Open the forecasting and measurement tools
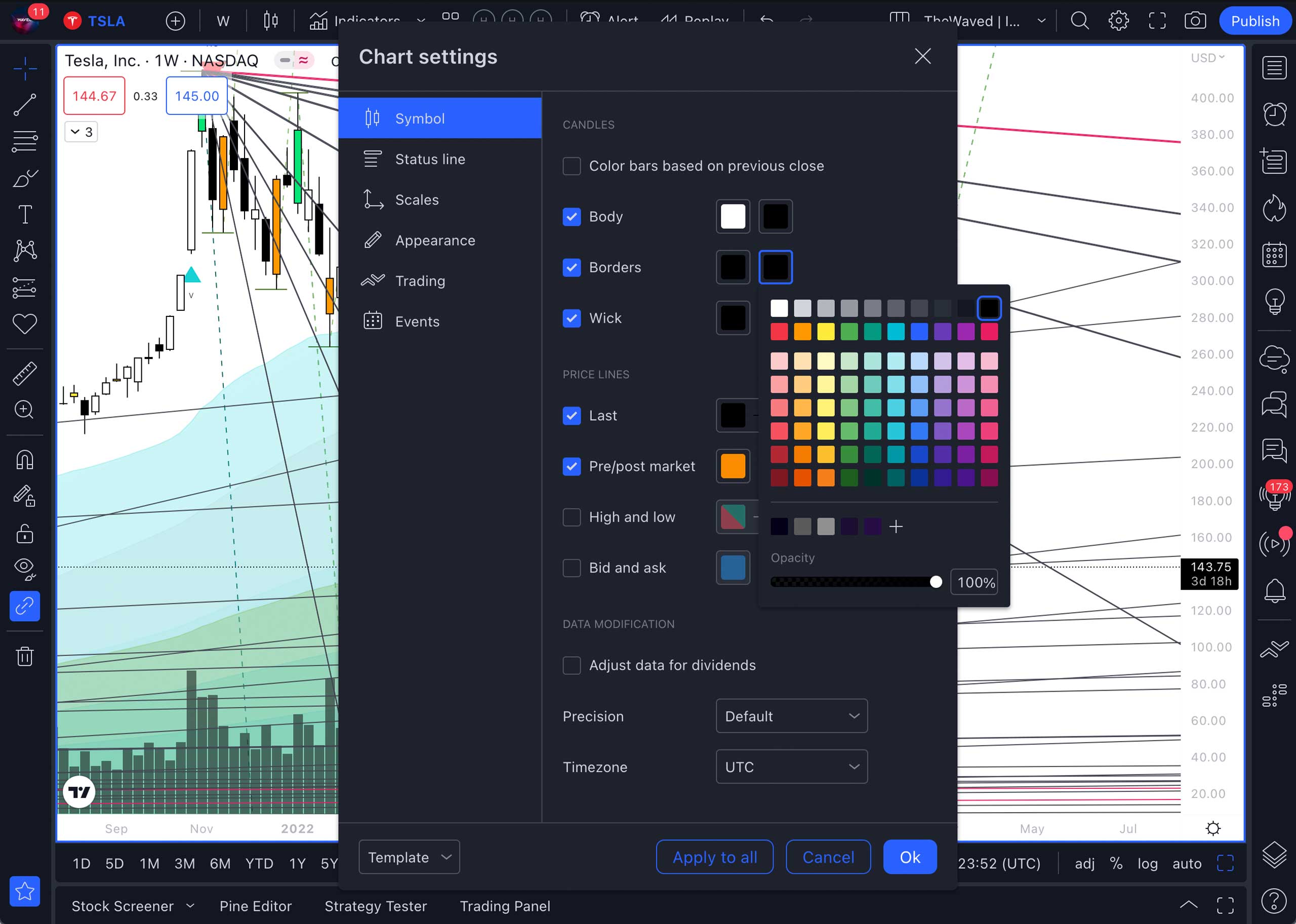 pyautogui.click(x=25, y=288)
